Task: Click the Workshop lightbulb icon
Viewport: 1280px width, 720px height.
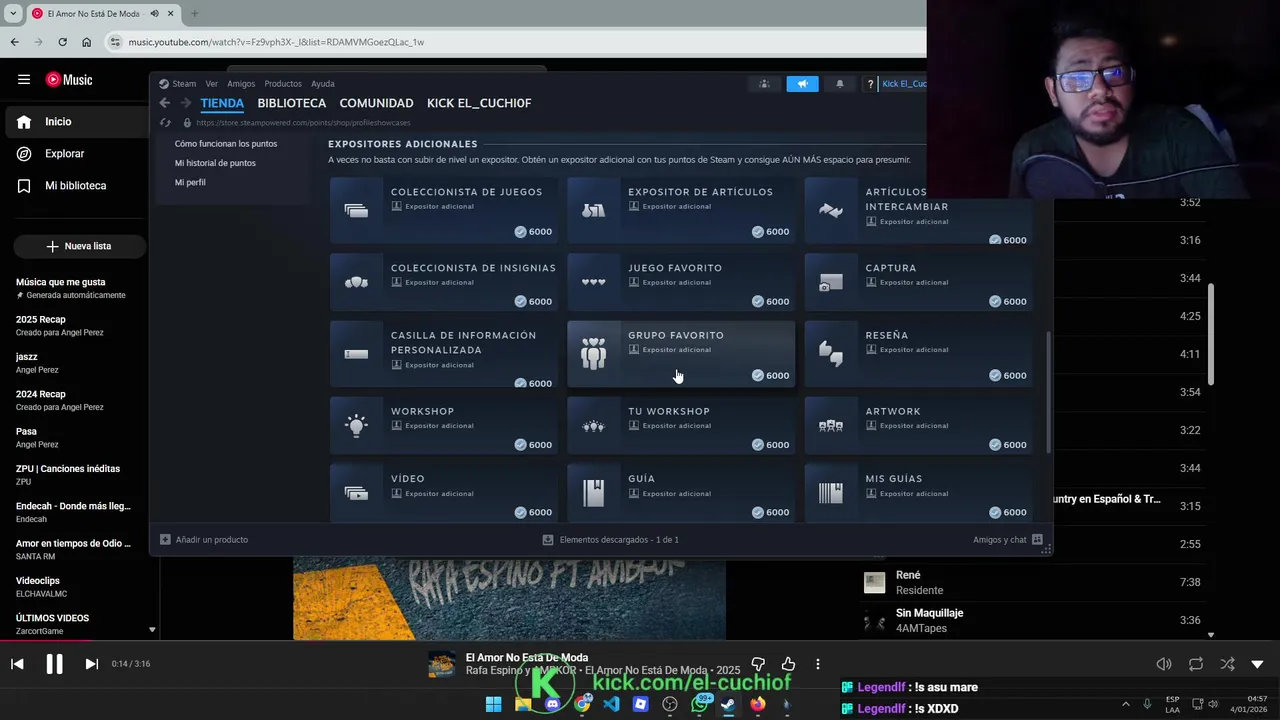Action: tap(356, 425)
